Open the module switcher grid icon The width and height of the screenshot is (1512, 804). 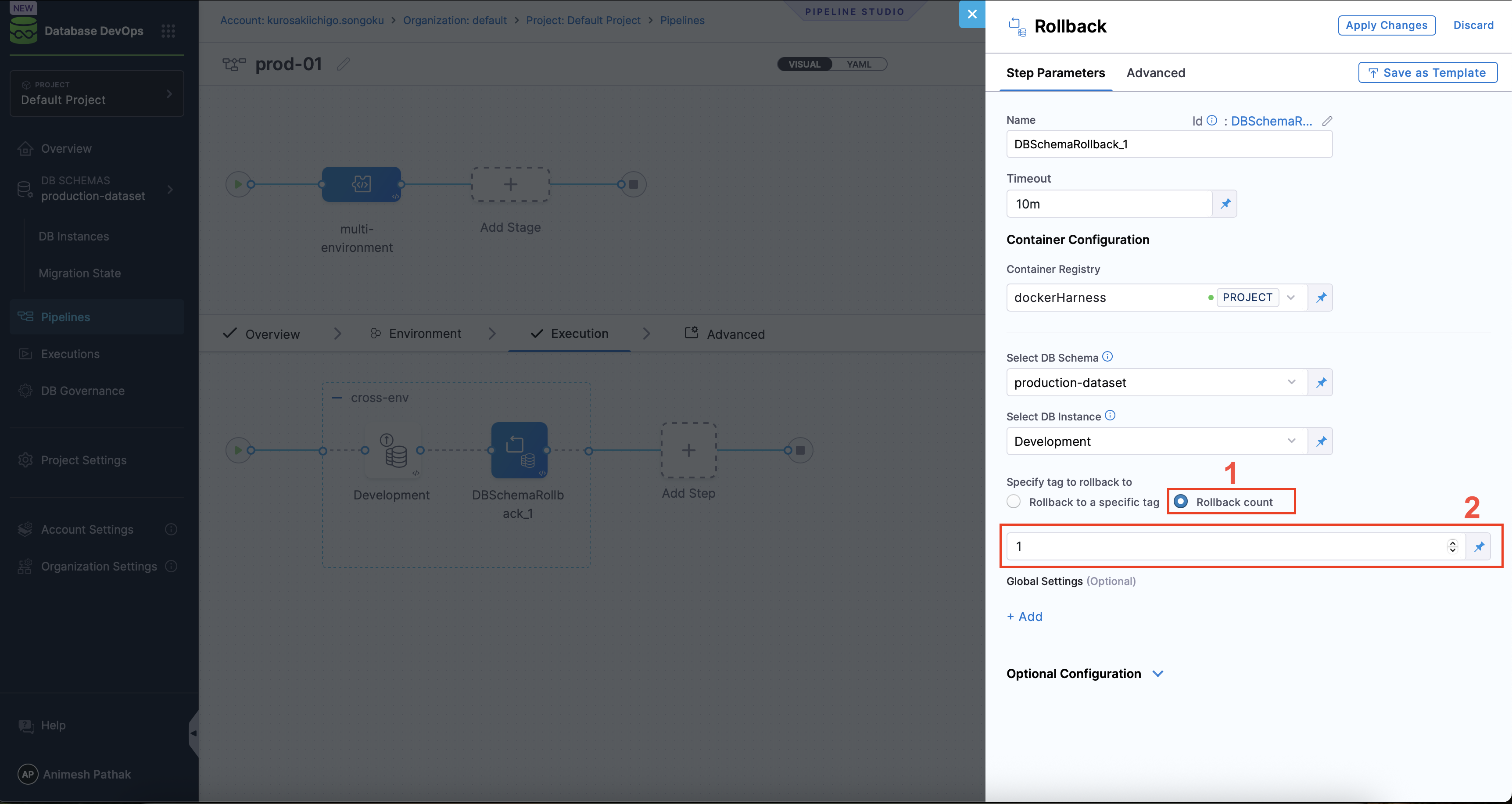168,31
